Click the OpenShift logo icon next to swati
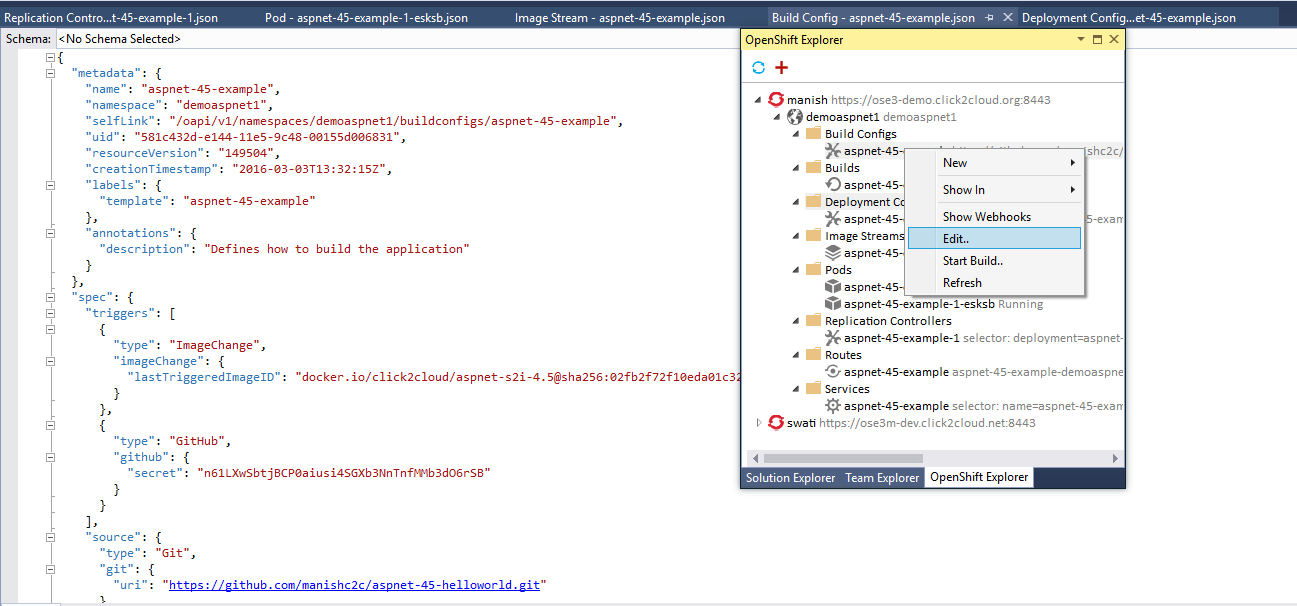The height and width of the screenshot is (606, 1297). click(776, 423)
